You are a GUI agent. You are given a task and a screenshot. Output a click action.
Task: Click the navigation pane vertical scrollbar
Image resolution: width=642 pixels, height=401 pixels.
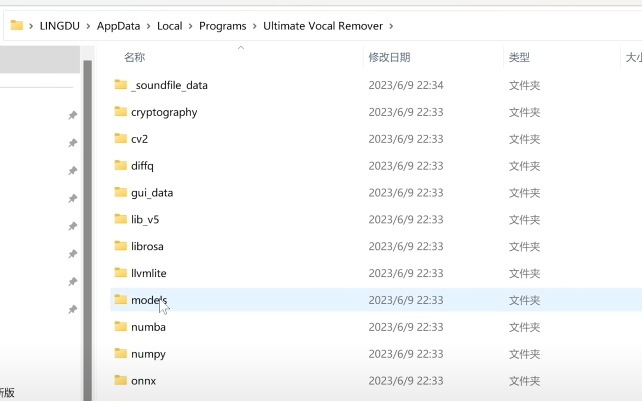coord(88,229)
